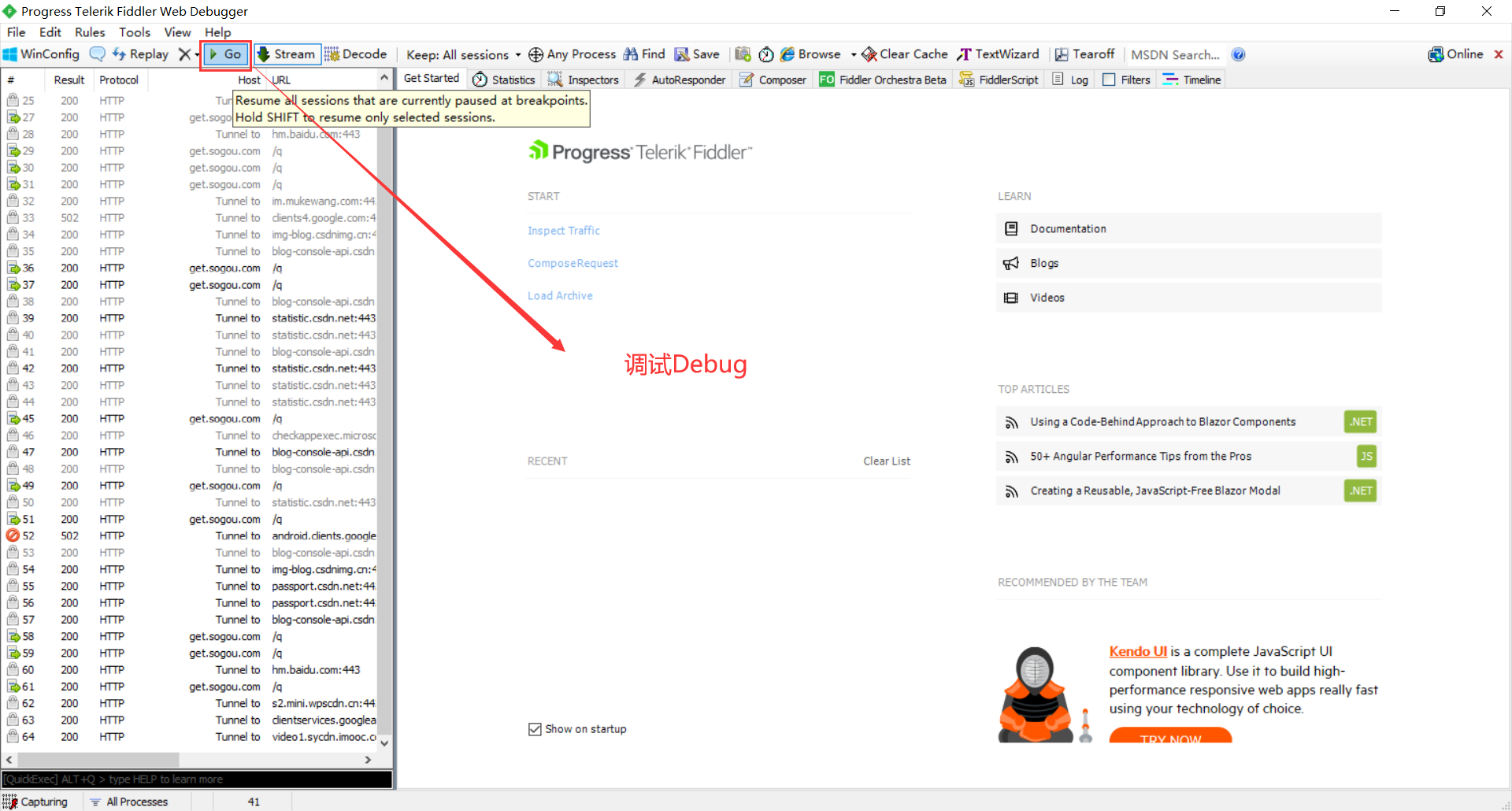The image size is (1512, 811).
Task: Click the horizontal scroll-left arrow
Action: [9, 760]
